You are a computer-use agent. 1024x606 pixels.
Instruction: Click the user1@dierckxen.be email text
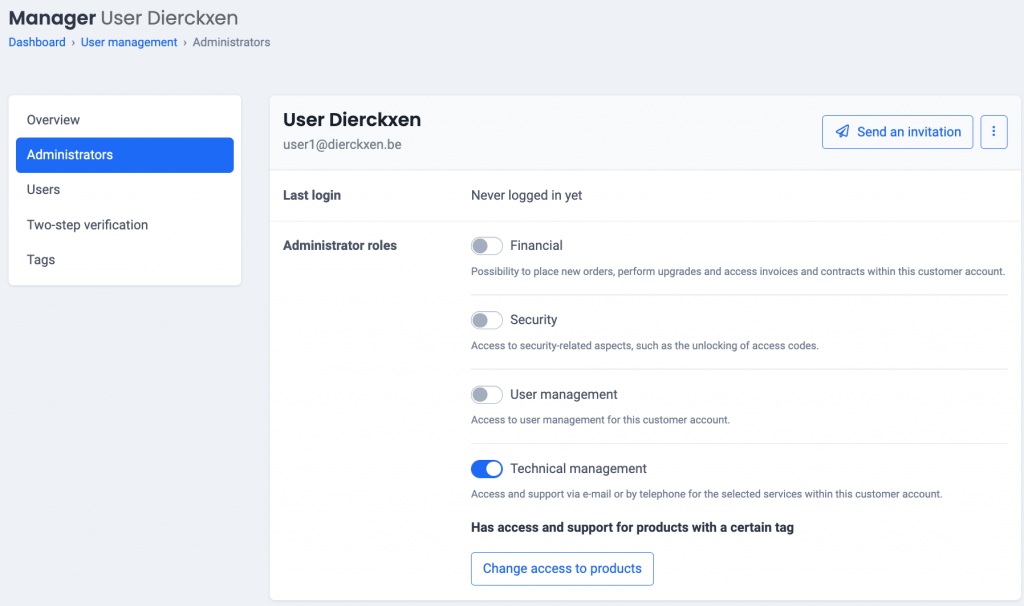[342, 144]
